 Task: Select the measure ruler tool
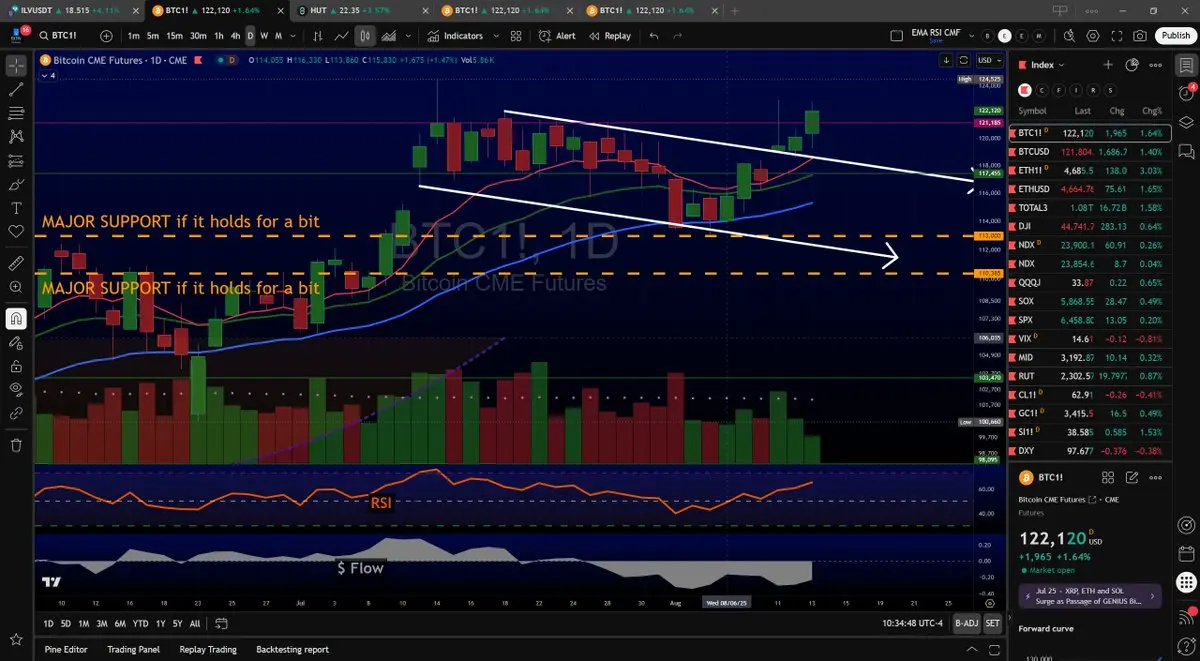[16, 264]
